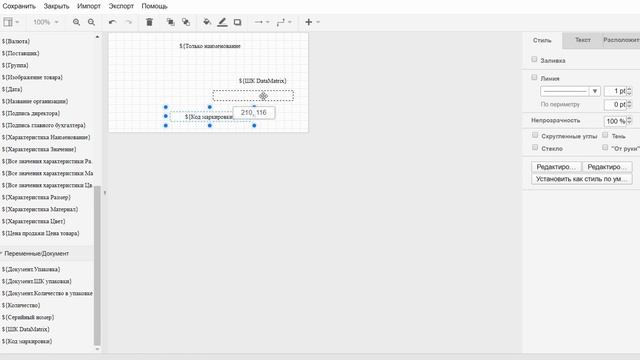Screen dimensions: 640x360
Task: Enable the Линия line checkbox
Action: click(x=534, y=78)
